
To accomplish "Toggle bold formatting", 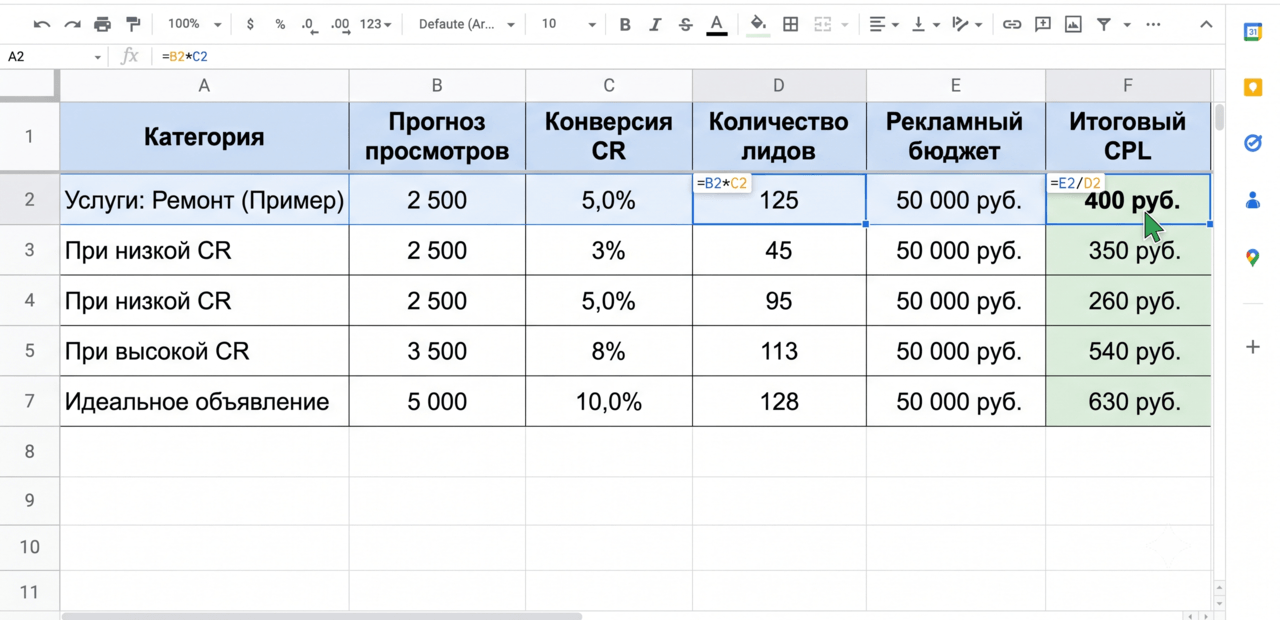I will pos(625,24).
